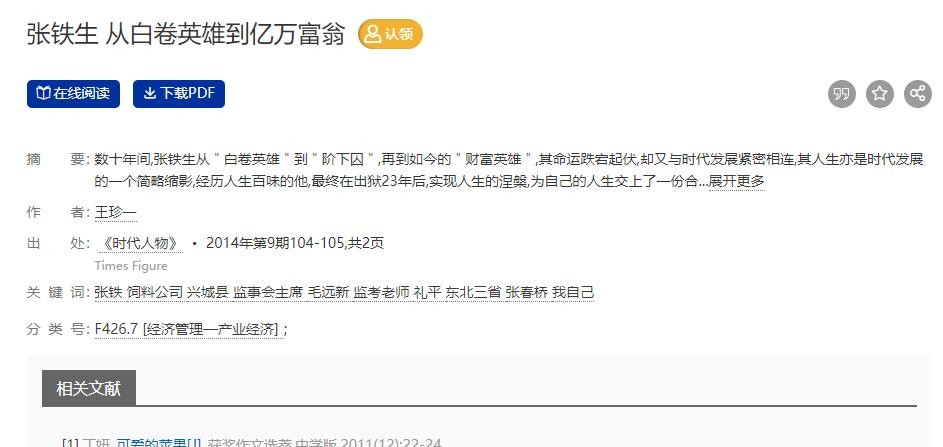Screen dimensions: 943x447
Task: Open 在线阅读 online reading
Action: (x=73, y=94)
